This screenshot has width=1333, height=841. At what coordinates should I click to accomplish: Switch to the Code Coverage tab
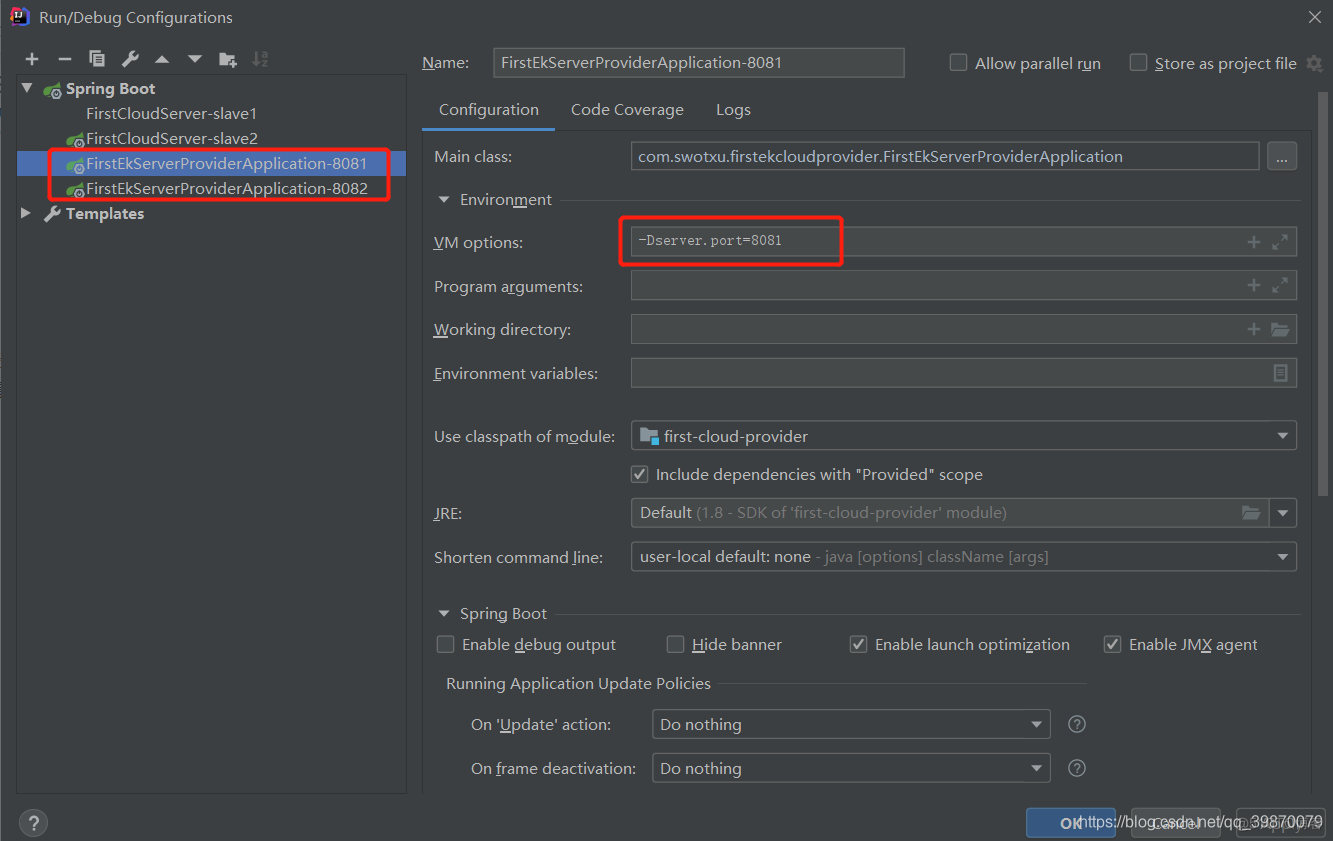(x=627, y=110)
